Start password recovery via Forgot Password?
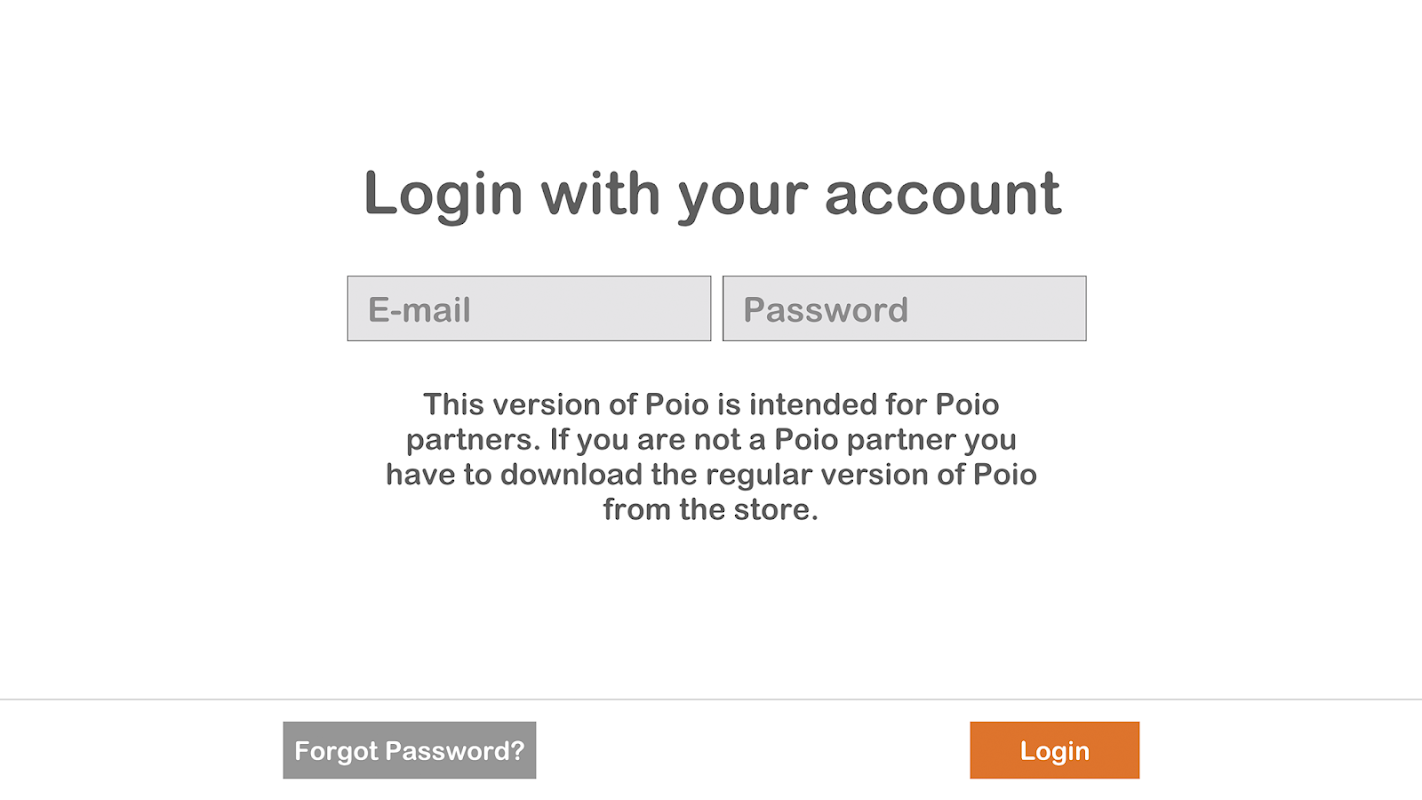Viewport: 1422px width, 800px height. click(409, 750)
